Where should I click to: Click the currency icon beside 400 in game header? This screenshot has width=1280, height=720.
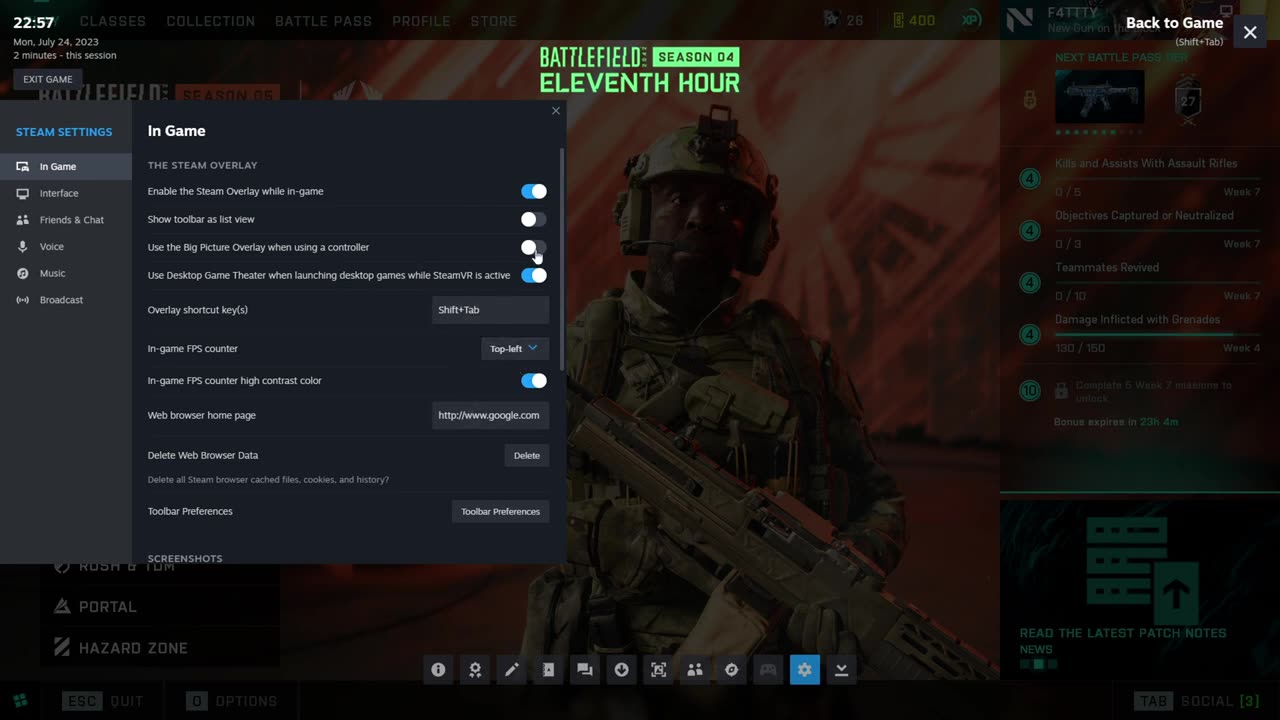pos(898,20)
